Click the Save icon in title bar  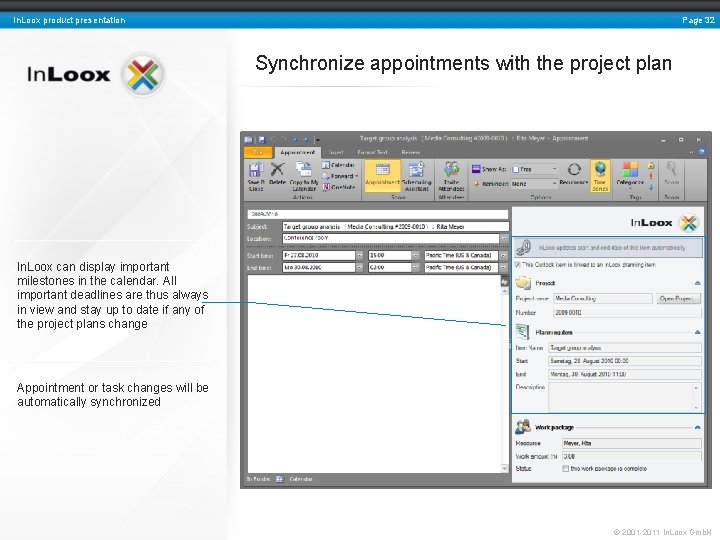click(262, 139)
